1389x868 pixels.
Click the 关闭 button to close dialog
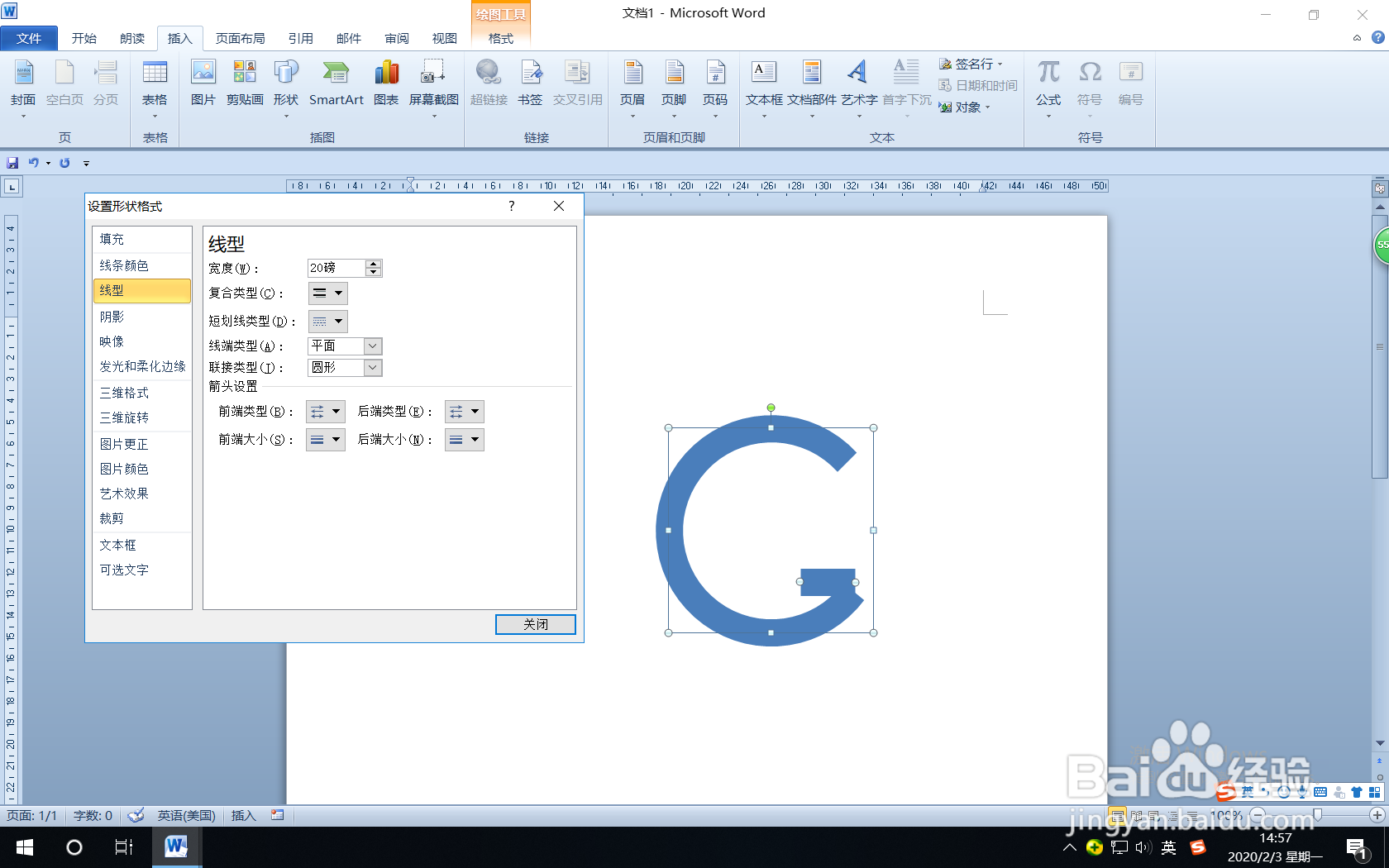[x=535, y=624]
